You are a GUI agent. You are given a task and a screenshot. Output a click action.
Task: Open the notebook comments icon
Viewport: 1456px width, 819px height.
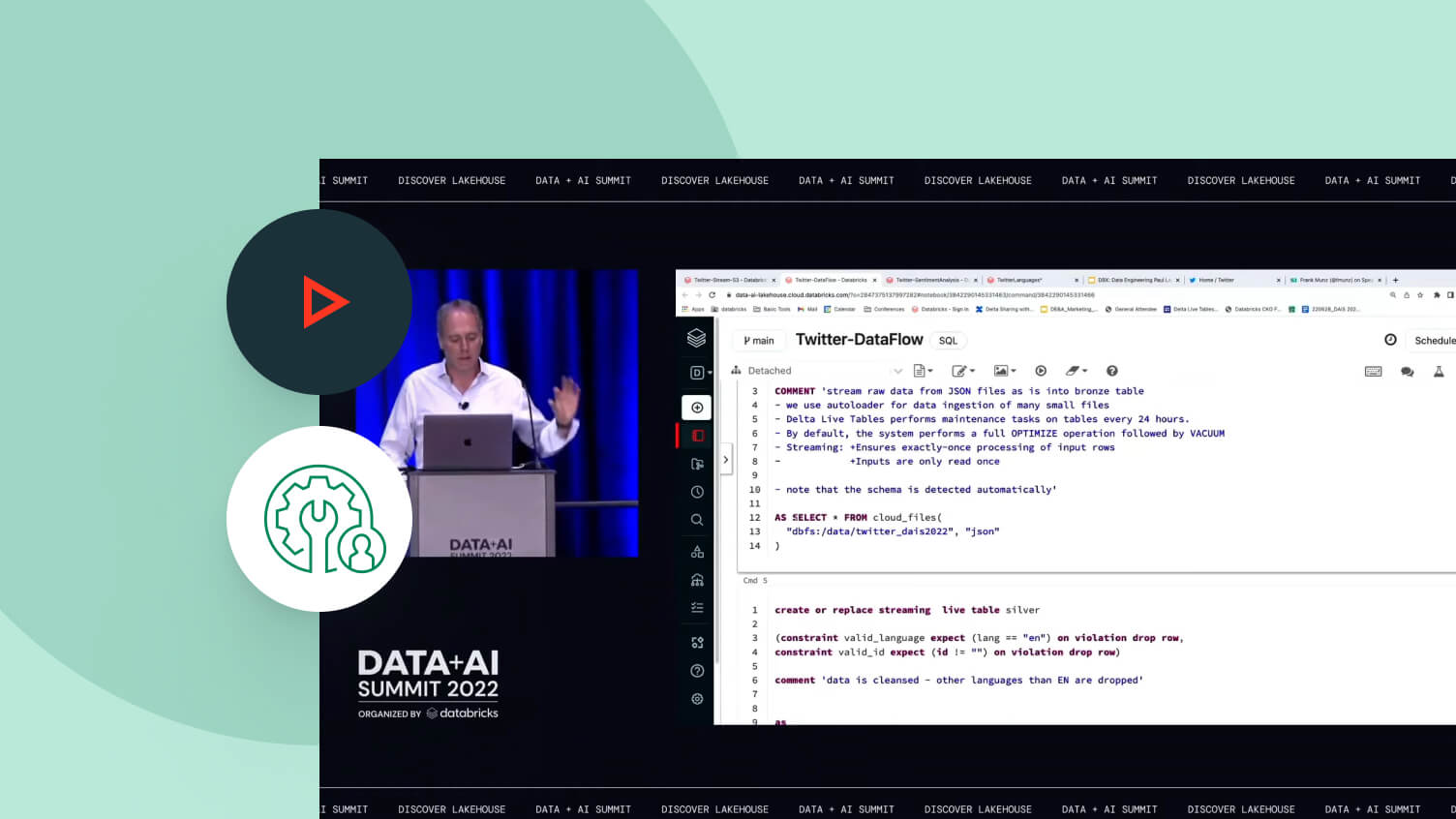pyautogui.click(x=1407, y=372)
